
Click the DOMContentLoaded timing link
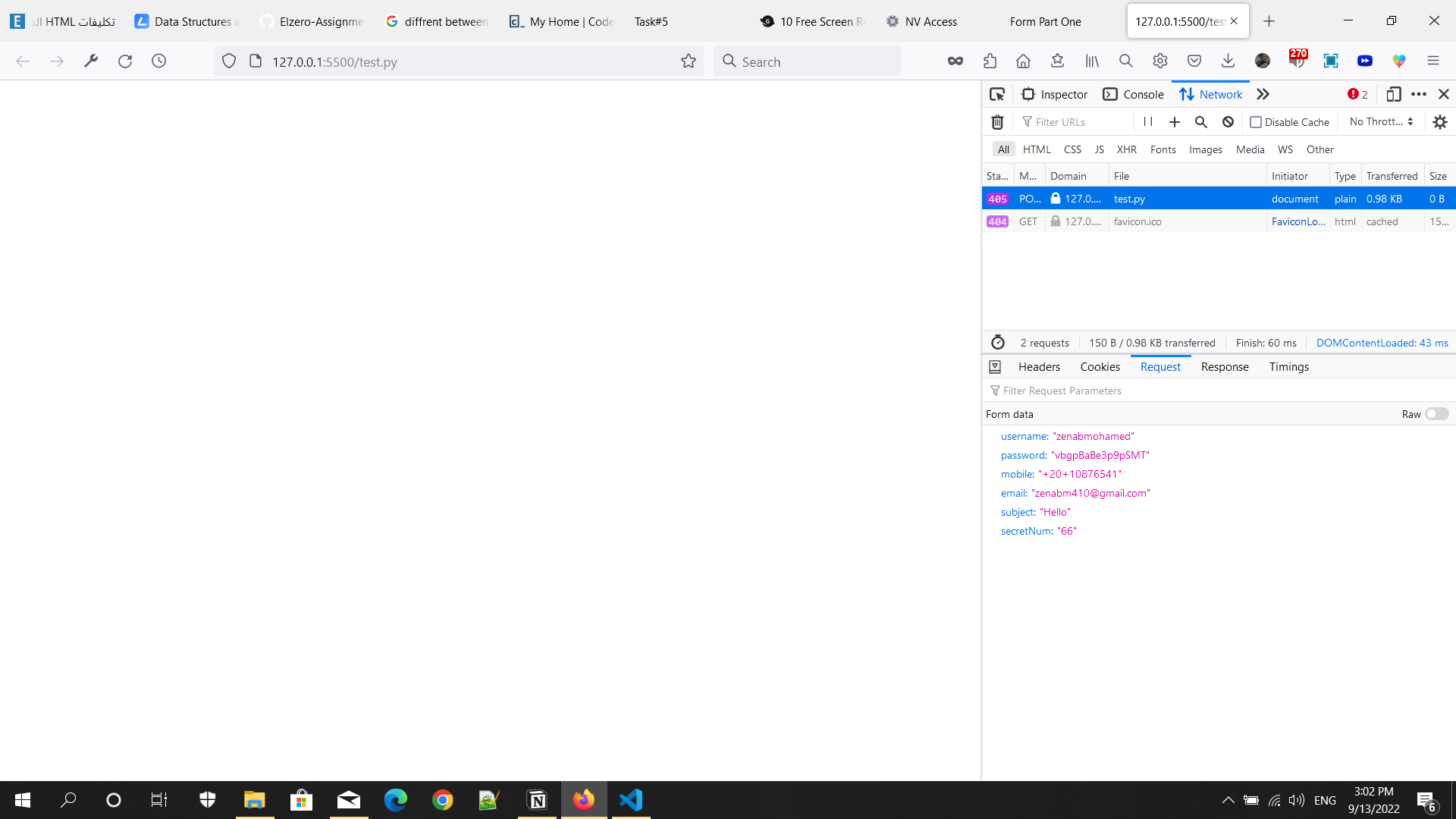[x=1382, y=343]
